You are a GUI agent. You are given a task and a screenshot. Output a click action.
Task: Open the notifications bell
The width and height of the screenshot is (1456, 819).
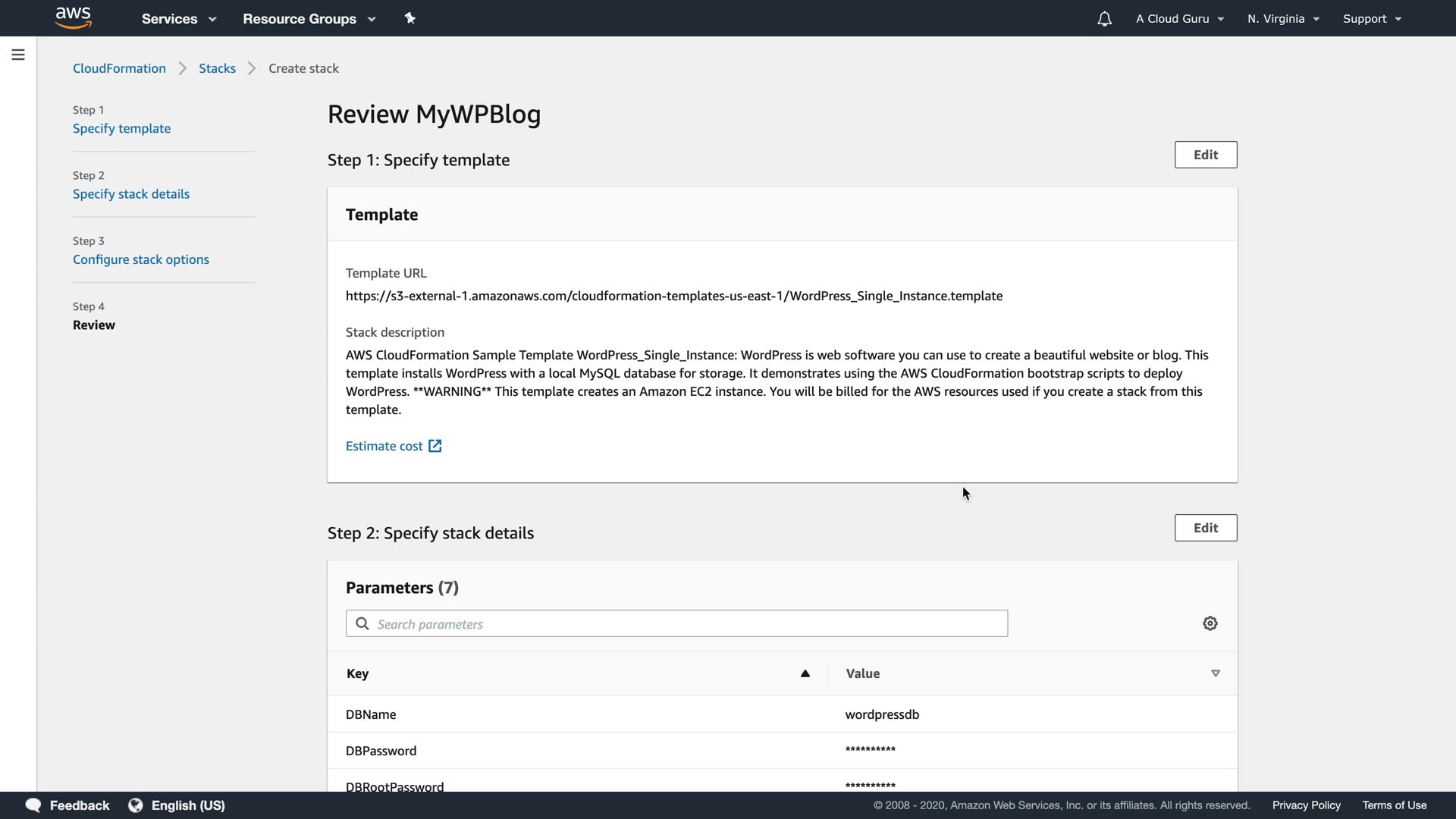1104,19
